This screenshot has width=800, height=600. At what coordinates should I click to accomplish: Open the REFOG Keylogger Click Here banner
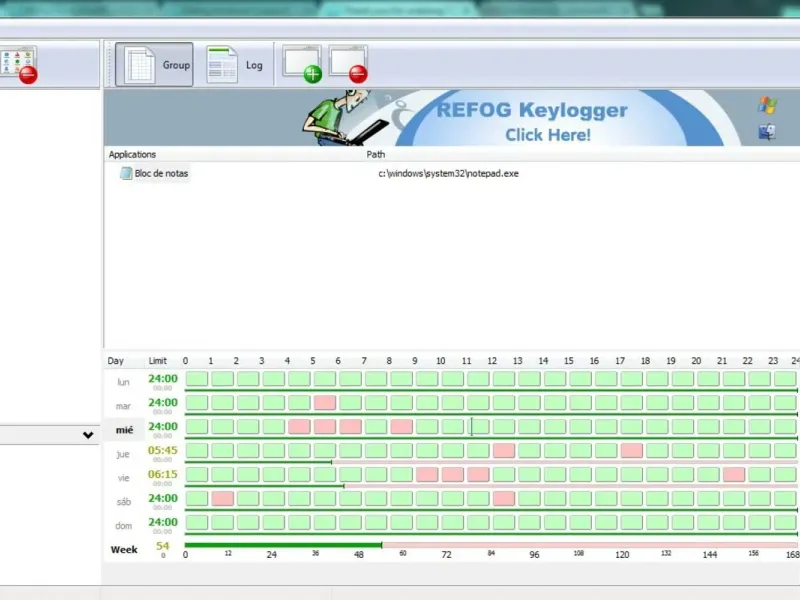532,121
